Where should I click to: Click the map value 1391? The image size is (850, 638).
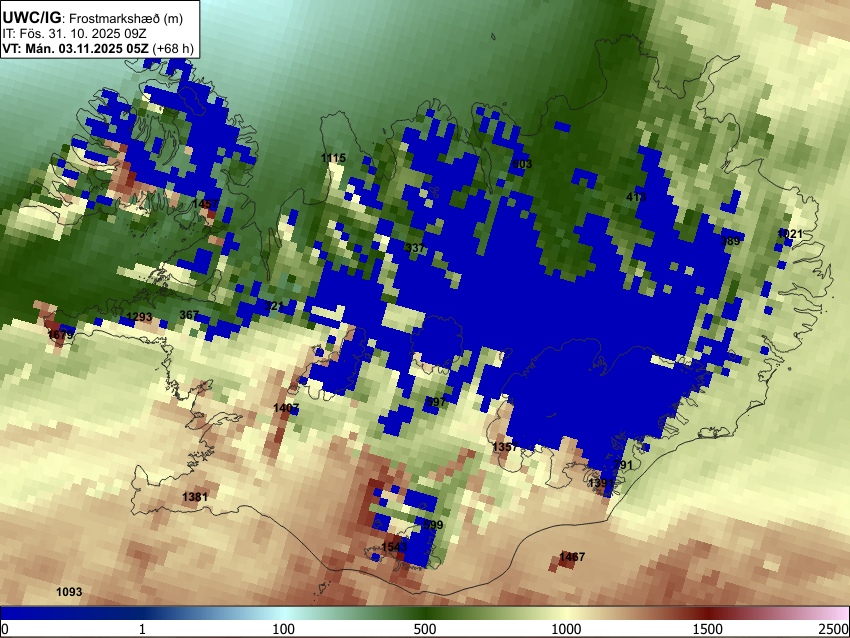point(601,482)
